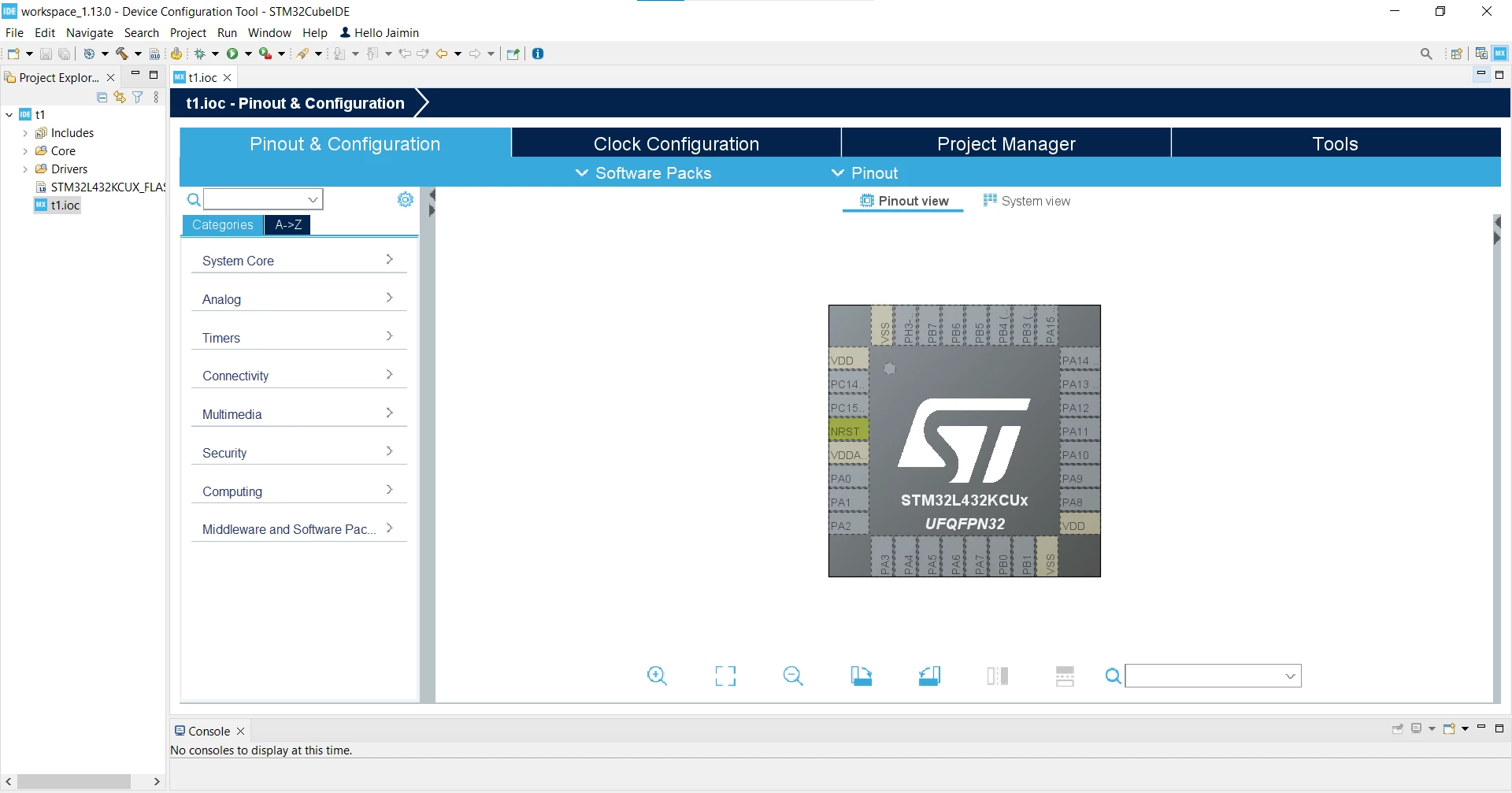Zoom in on the chip pinout

(657, 676)
